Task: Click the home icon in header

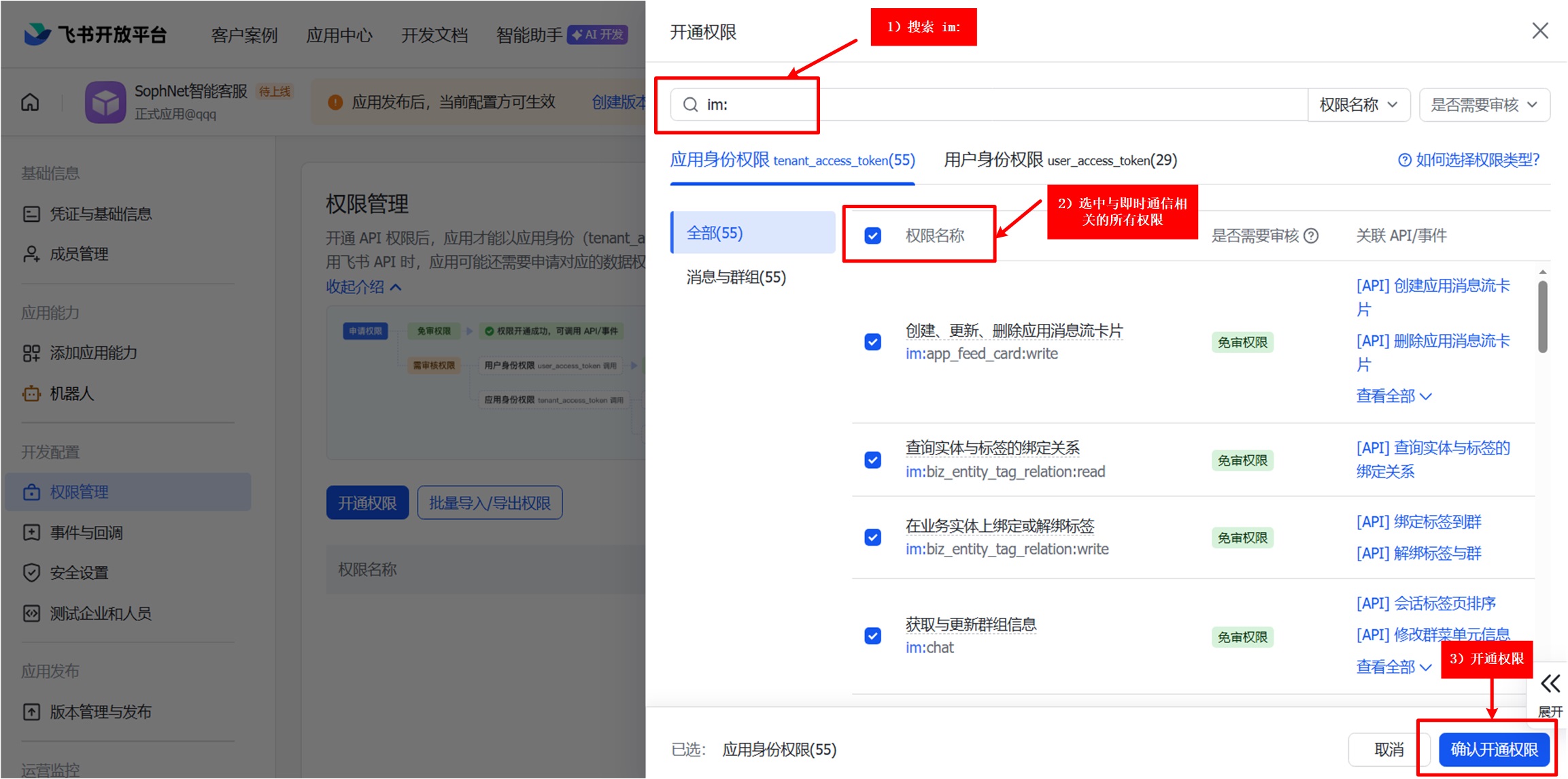Action: coord(30,102)
